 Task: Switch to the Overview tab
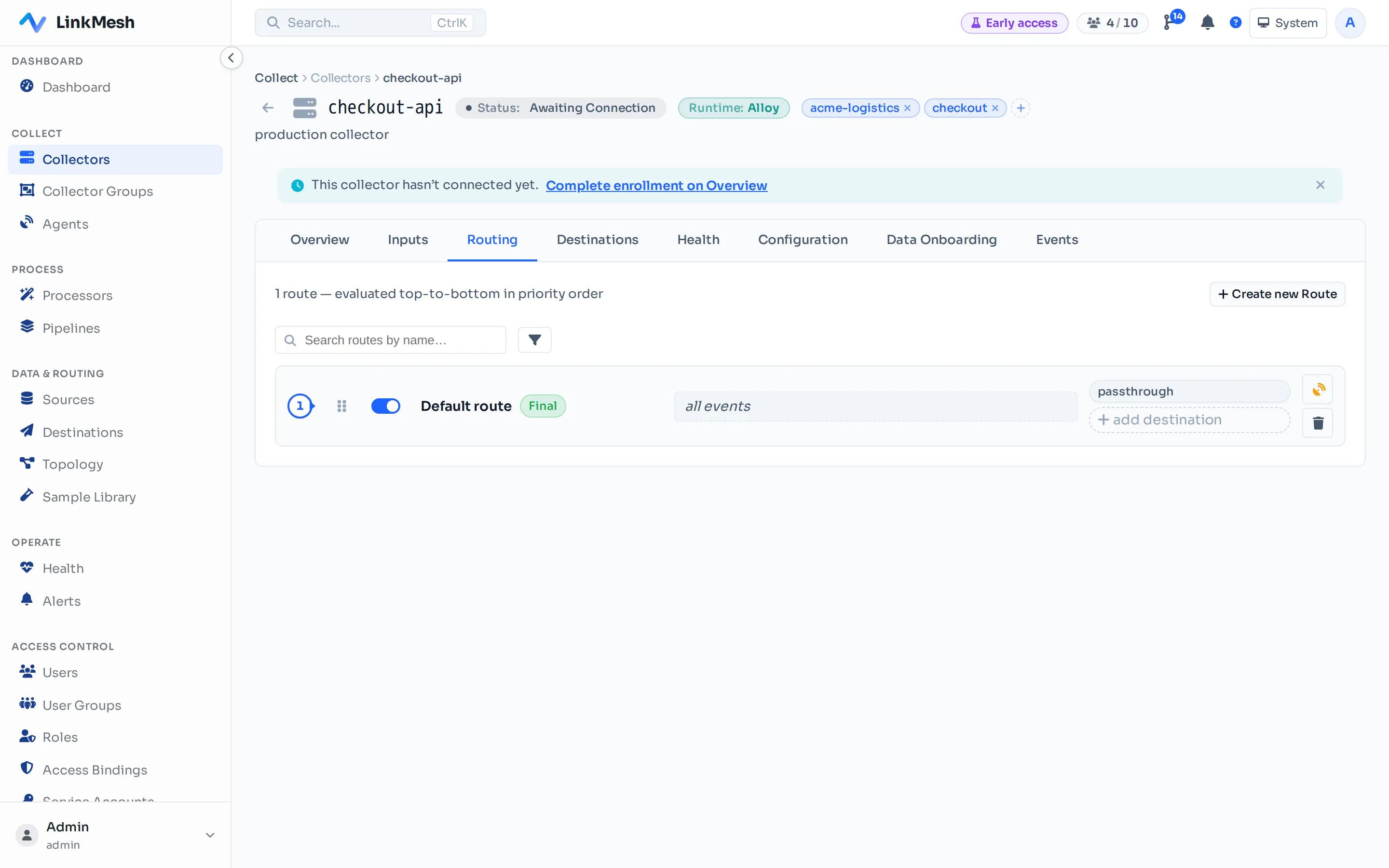coord(320,240)
